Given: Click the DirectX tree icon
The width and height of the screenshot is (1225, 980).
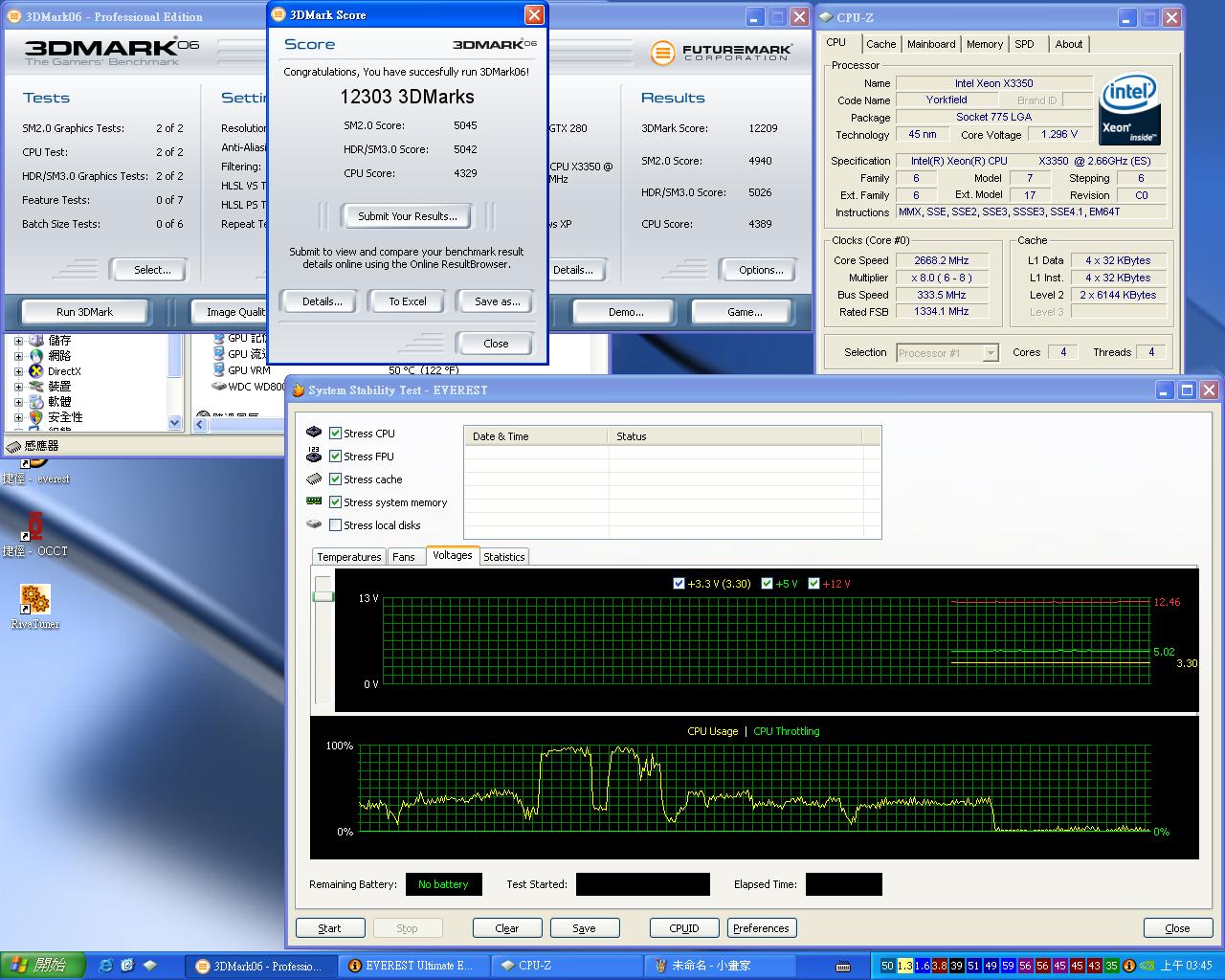Looking at the screenshot, I should tap(35, 371).
